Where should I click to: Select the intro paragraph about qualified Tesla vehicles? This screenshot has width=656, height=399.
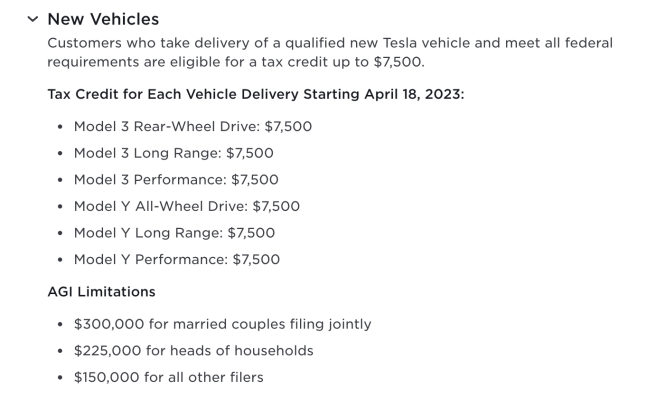point(330,52)
